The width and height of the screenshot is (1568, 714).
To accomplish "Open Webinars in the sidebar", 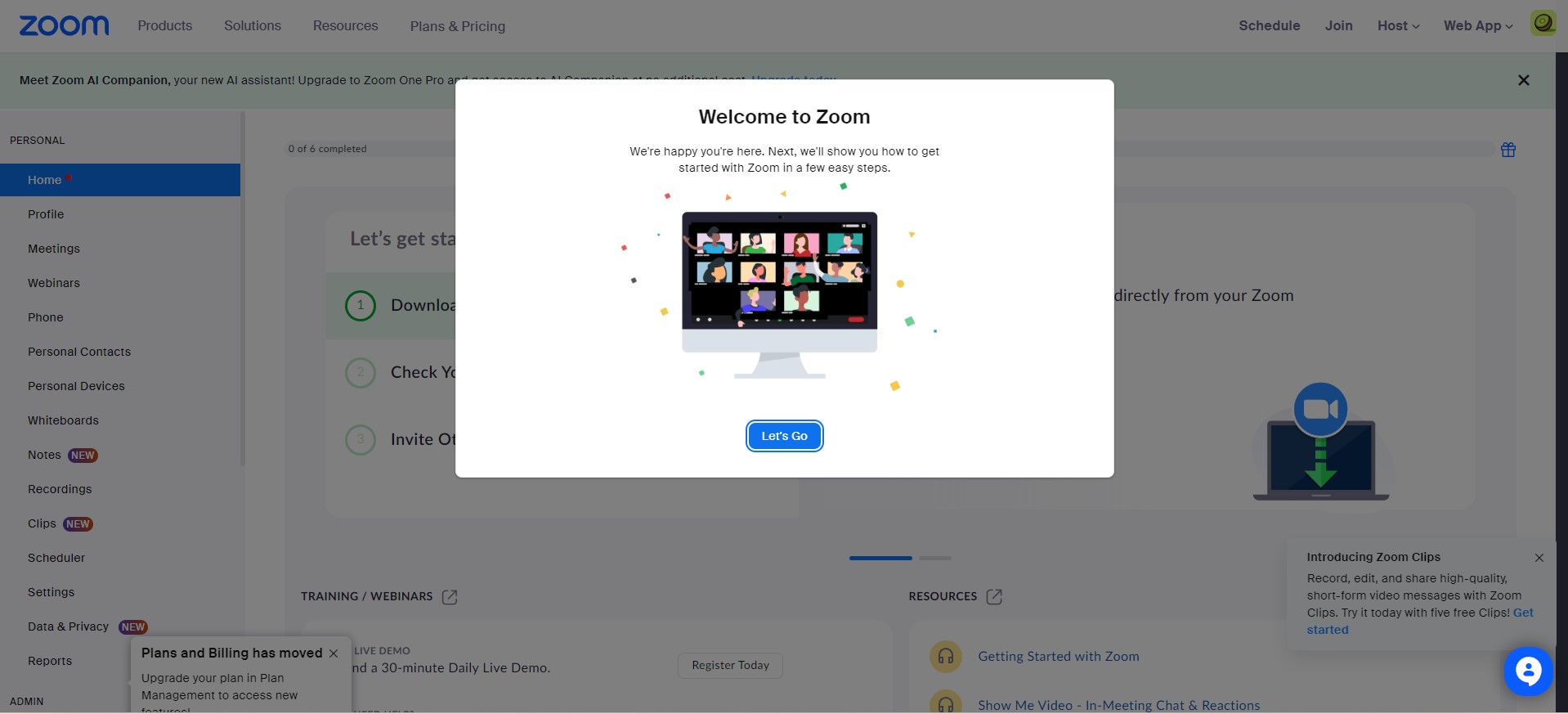I will pyautogui.click(x=54, y=283).
